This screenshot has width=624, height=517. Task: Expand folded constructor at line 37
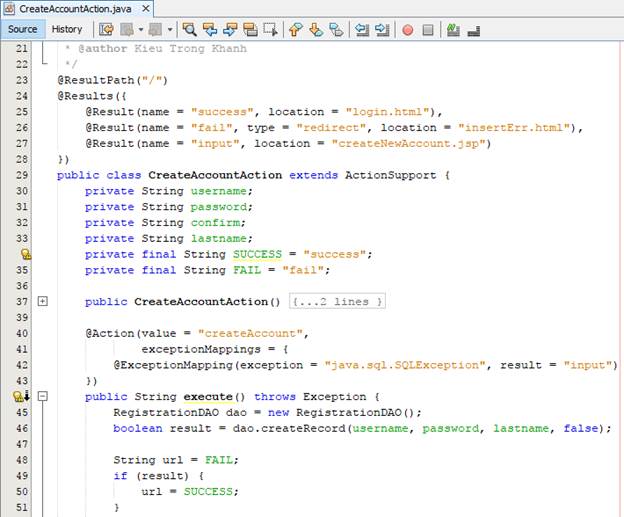43,301
